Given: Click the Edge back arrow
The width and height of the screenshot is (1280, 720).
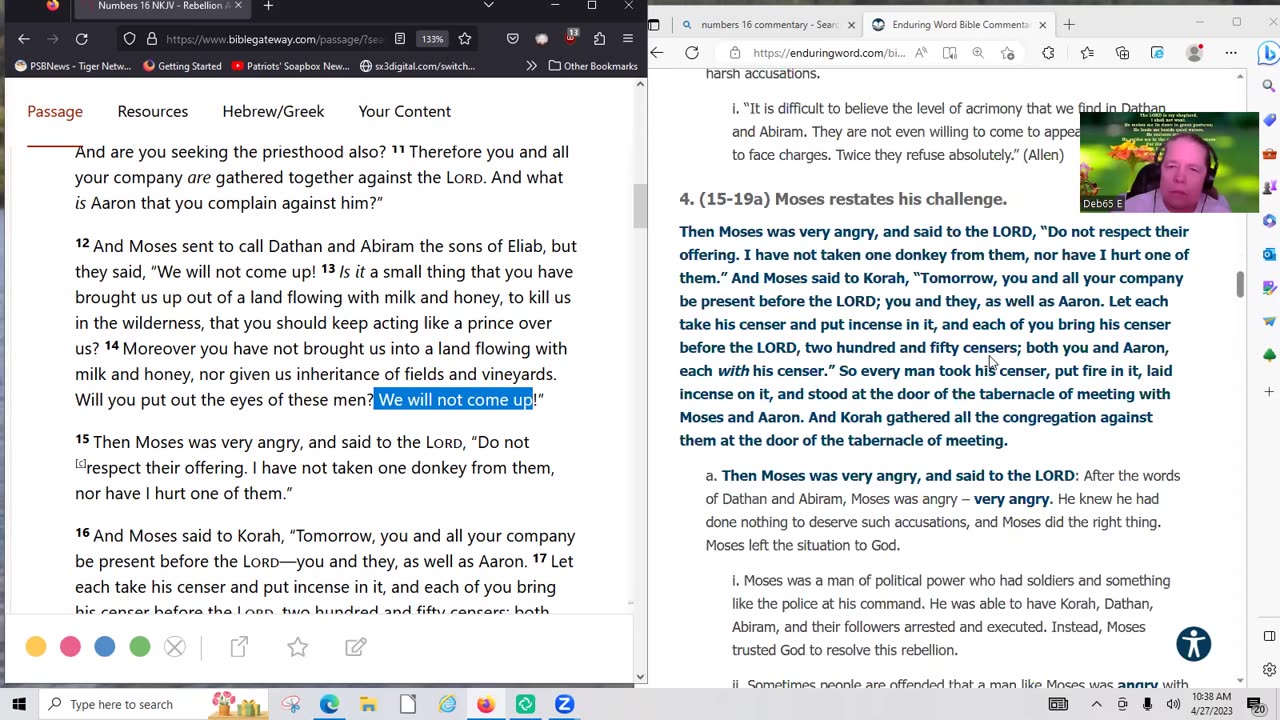Looking at the screenshot, I should click(x=657, y=53).
